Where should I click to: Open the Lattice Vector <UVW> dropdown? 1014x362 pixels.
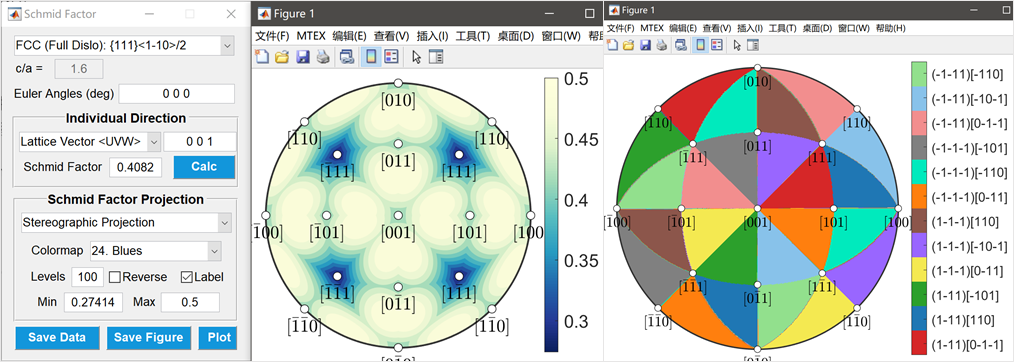pos(89,142)
